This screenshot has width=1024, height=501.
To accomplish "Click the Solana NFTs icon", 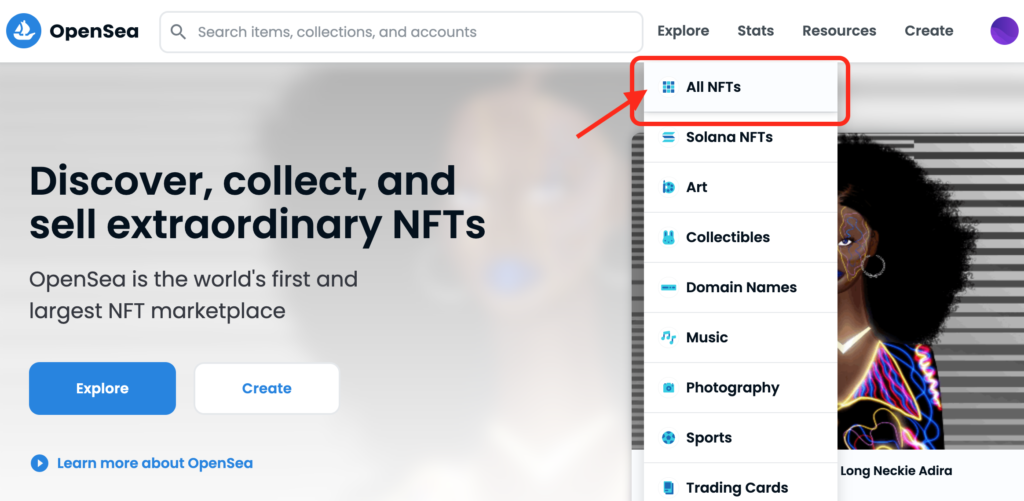I will tap(668, 137).
